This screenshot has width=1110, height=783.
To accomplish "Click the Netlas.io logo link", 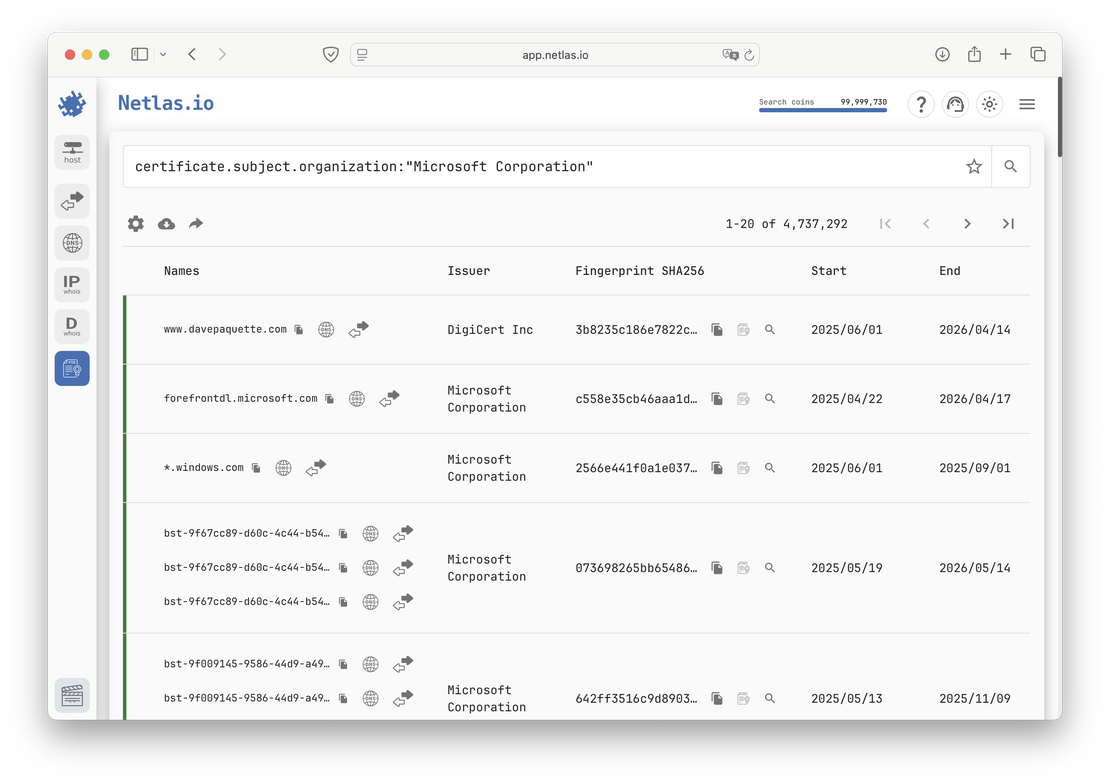I will [165, 103].
